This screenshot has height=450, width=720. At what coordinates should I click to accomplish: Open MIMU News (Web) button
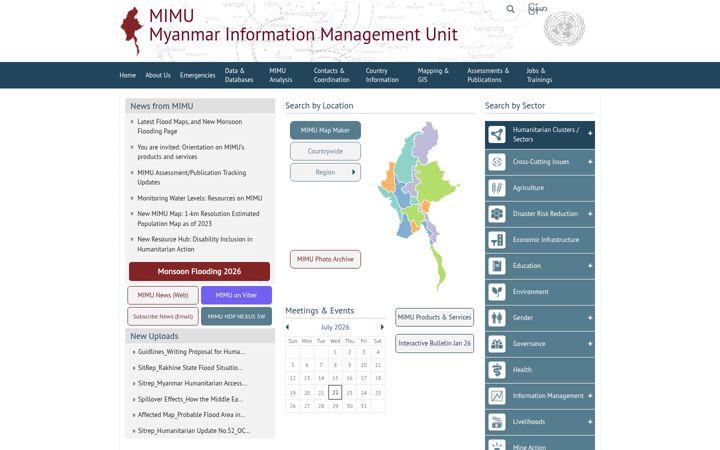pos(163,295)
